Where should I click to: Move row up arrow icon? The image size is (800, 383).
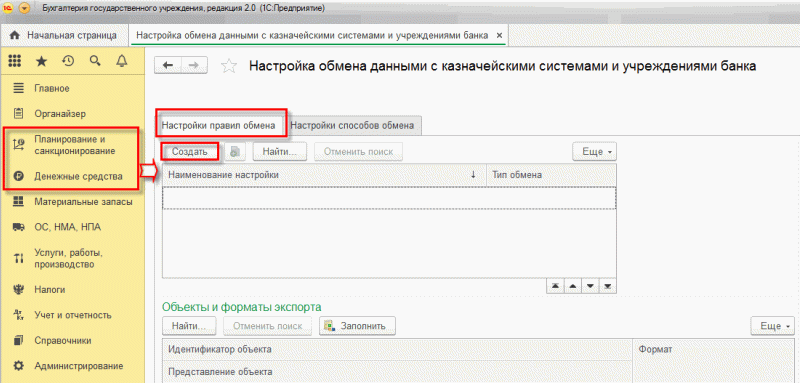[x=573, y=286]
